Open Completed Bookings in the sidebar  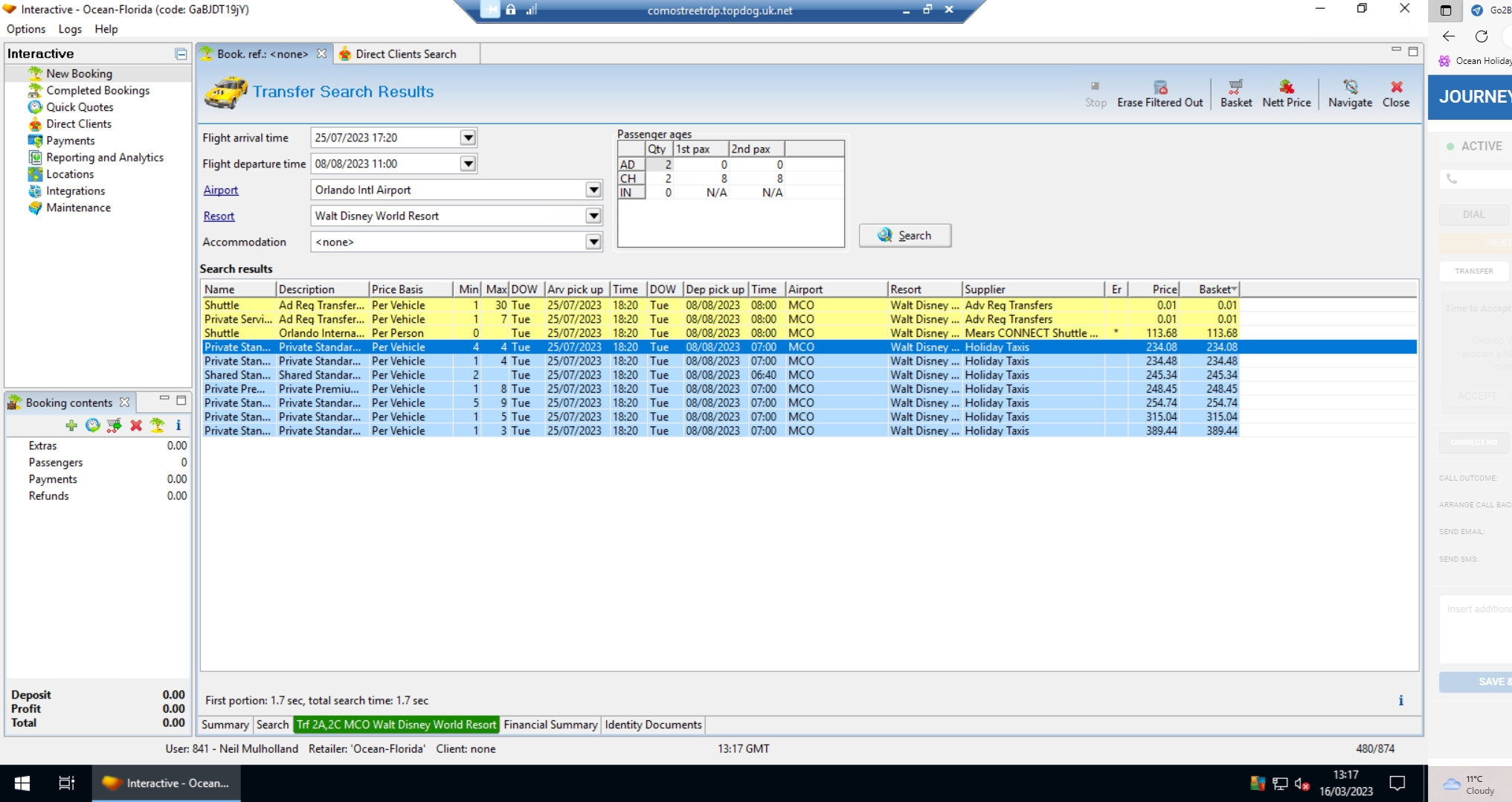[x=97, y=90]
